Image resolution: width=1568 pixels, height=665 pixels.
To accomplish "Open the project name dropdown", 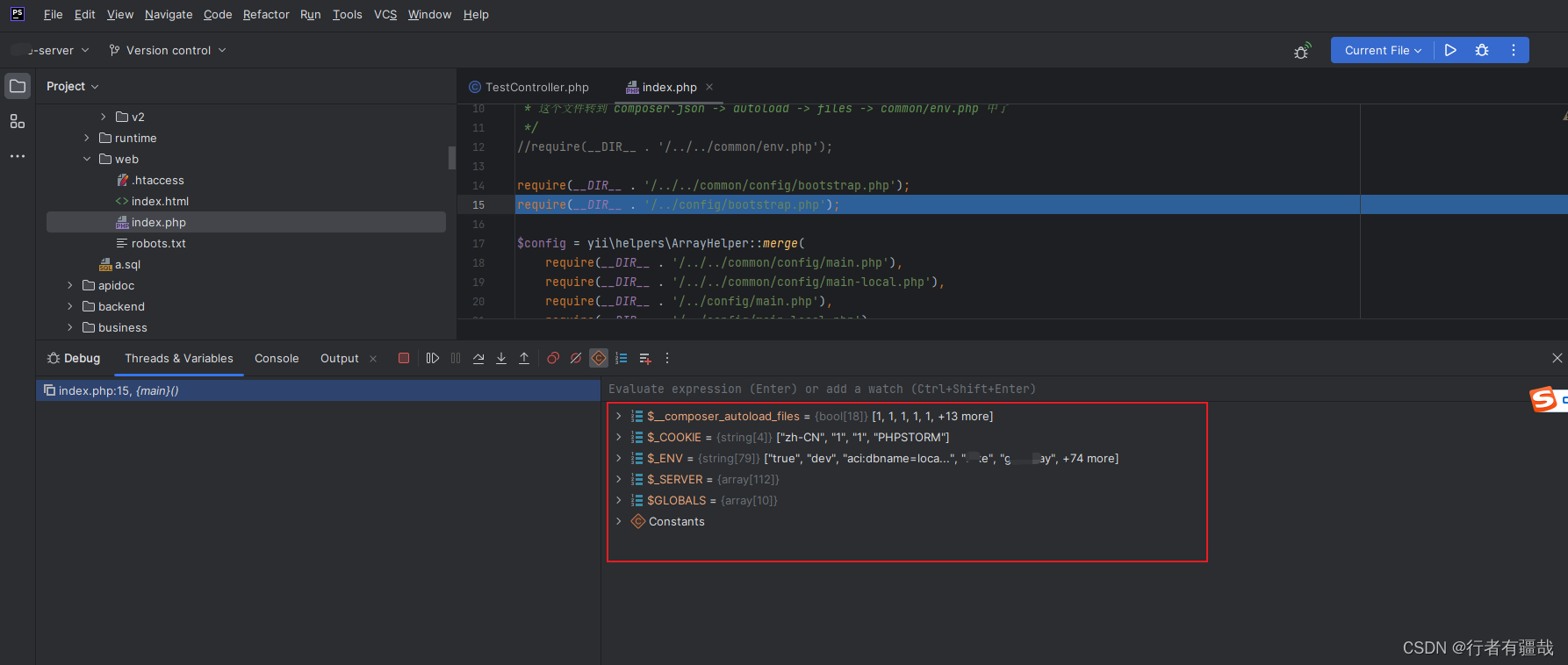I will coord(51,51).
